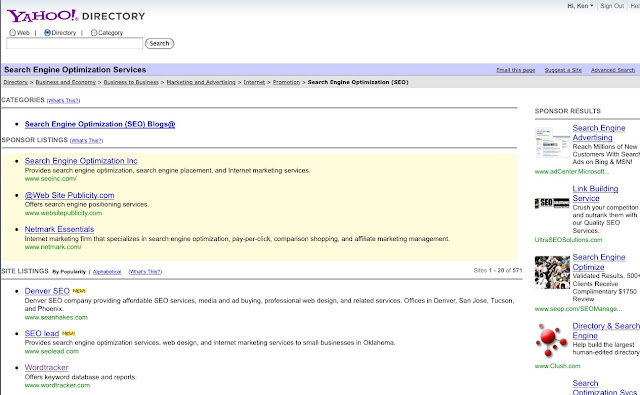Open Directory & Search Engine sponsor link
This screenshot has height=395, width=640.
pos(606,331)
